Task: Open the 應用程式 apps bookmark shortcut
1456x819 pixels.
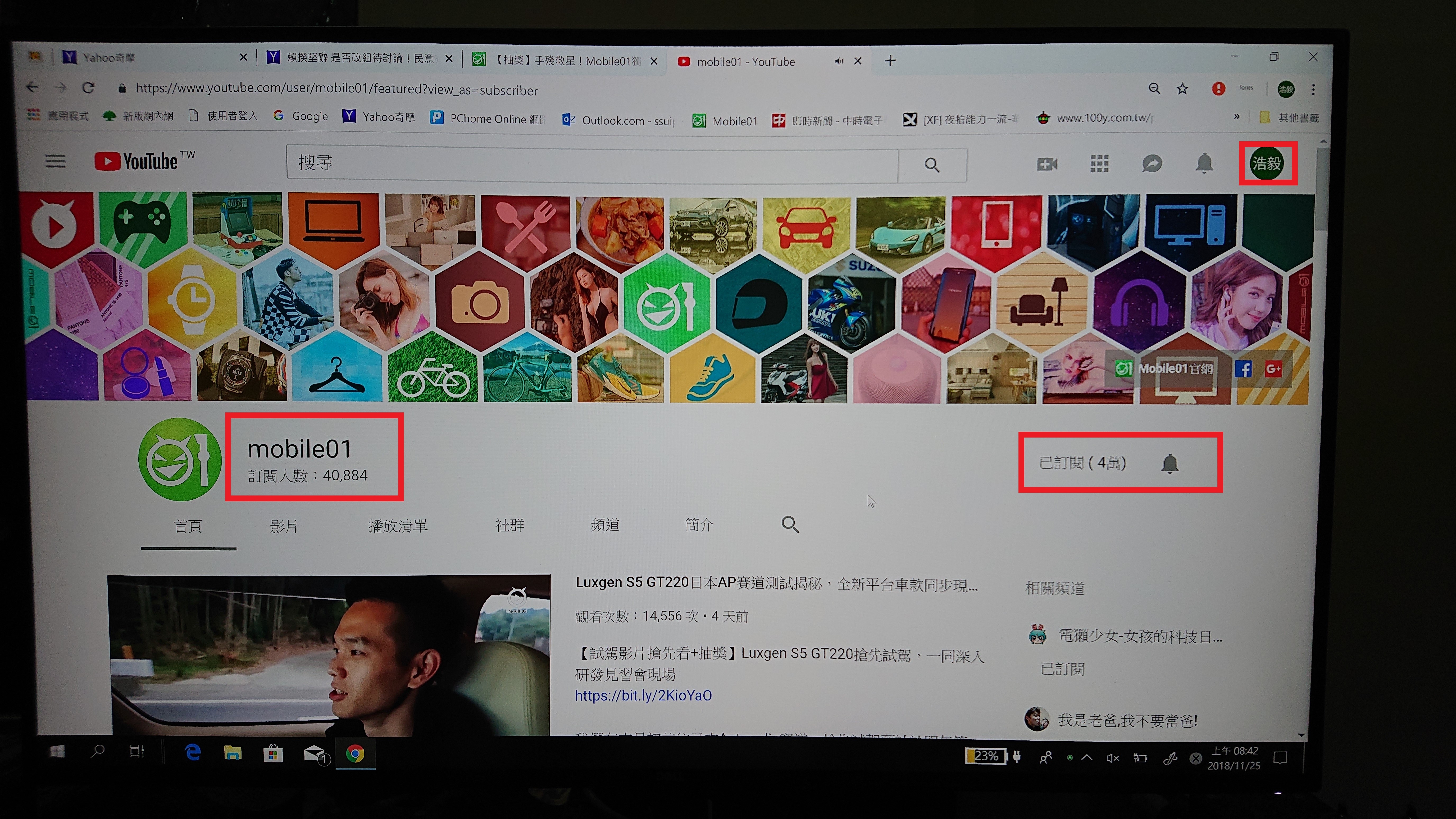Action: click(58, 115)
